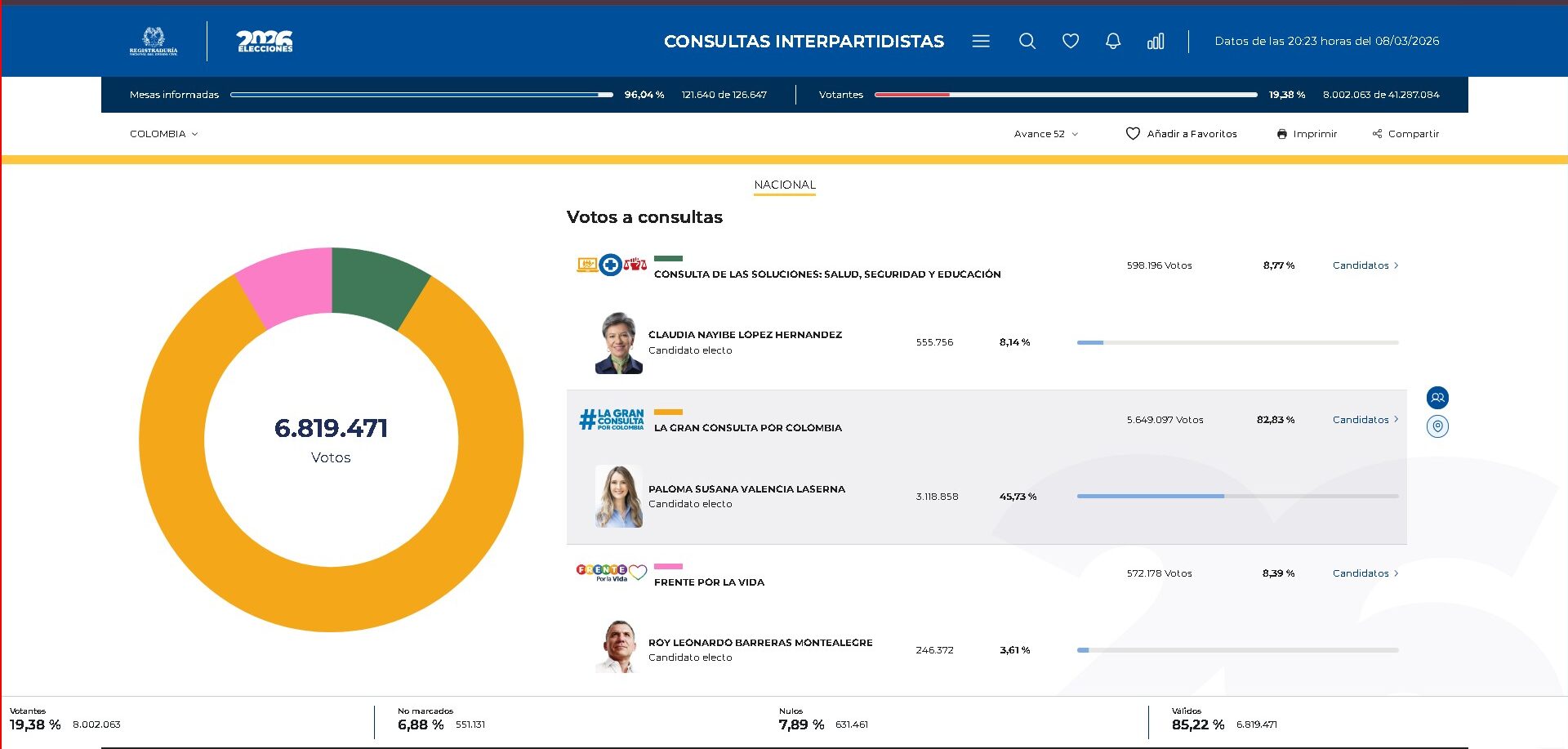This screenshot has width=1568, height=749.
Task: Open favorites heart icon in header
Action: [1071, 42]
